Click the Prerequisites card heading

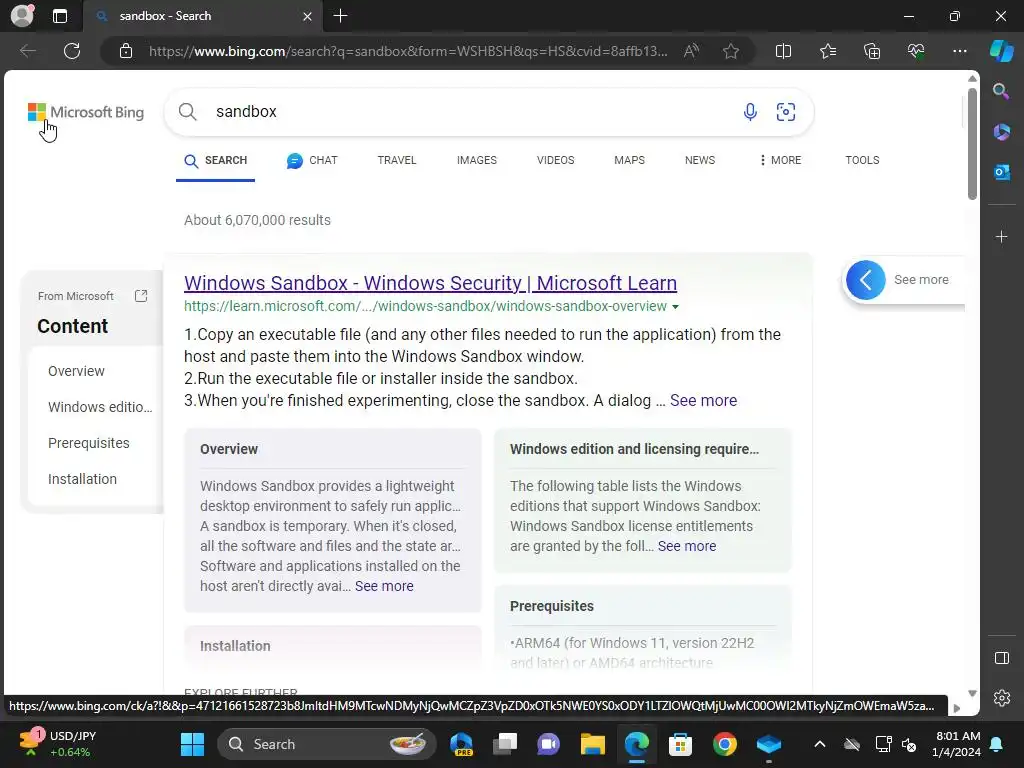[x=551, y=606]
